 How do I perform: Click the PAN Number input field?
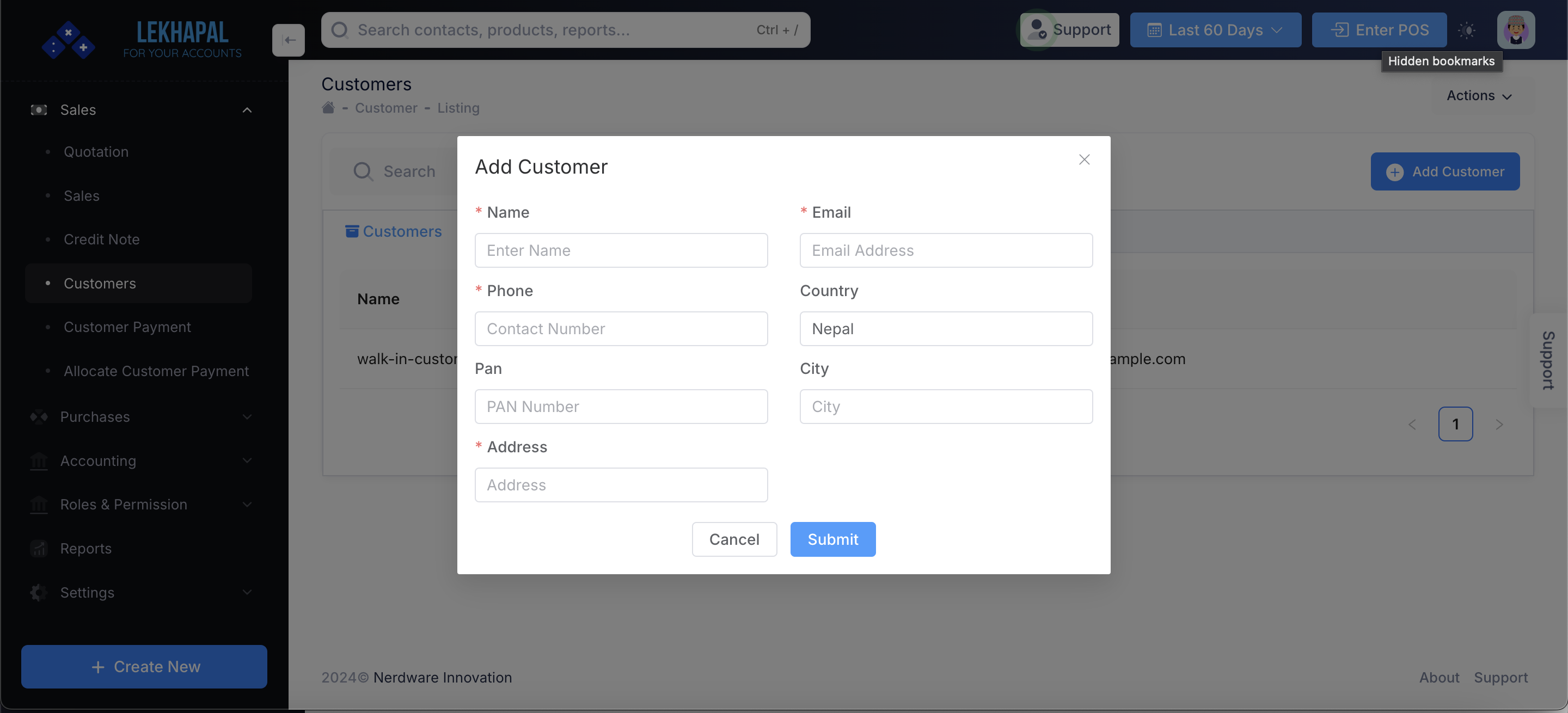[620, 407]
